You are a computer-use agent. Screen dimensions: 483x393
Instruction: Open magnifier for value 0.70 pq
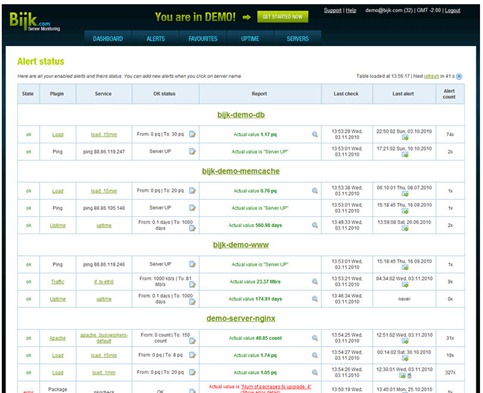point(315,191)
